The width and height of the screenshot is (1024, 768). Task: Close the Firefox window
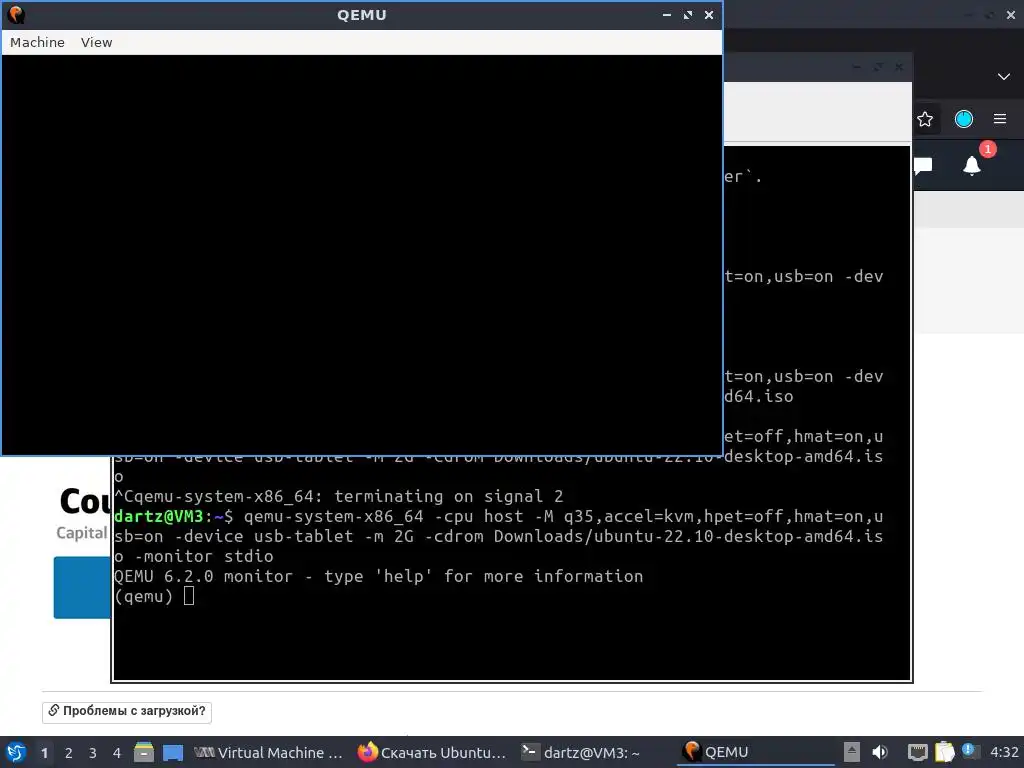click(1011, 14)
